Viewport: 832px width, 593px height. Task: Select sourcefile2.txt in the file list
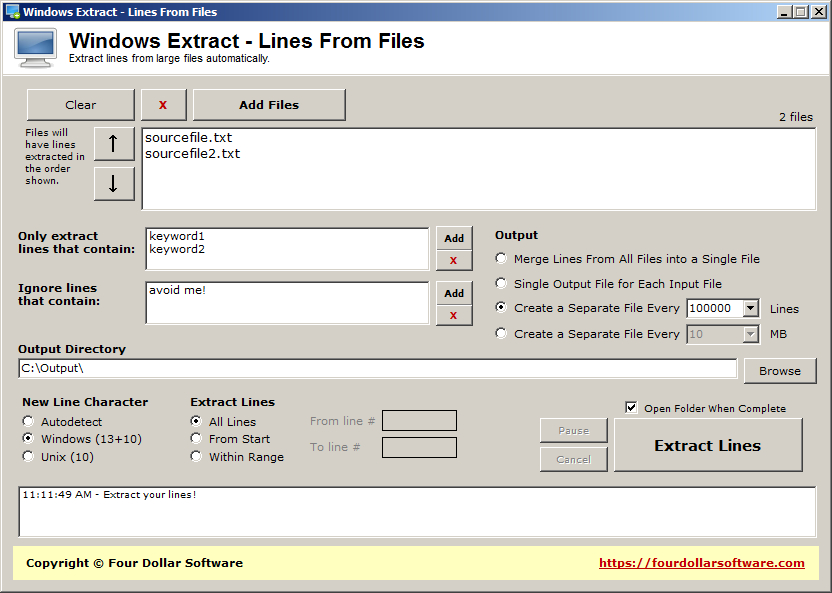point(193,154)
